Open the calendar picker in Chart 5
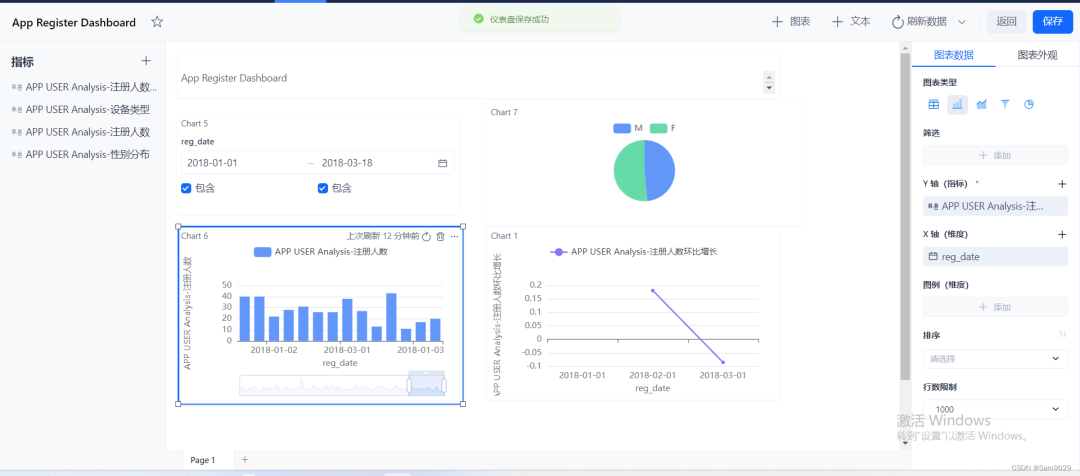Viewport: 1080px width, 476px height. [443, 163]
